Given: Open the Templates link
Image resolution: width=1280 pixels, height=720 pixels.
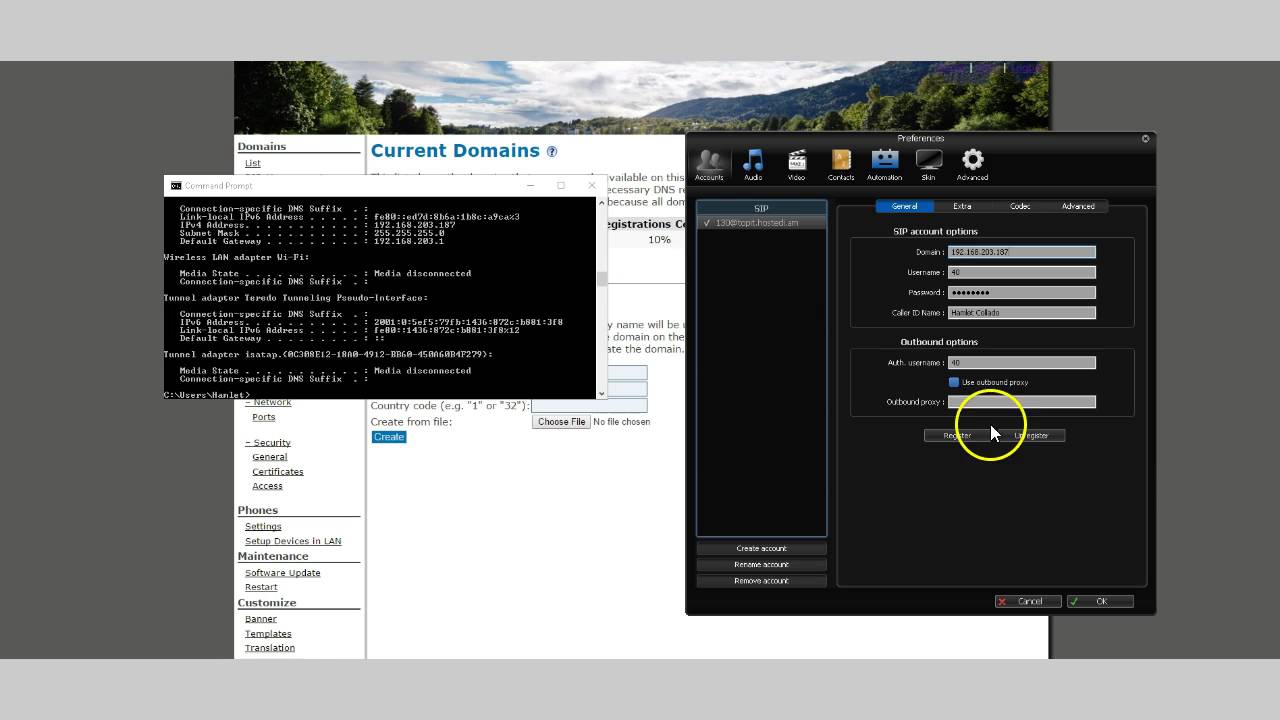Looking at the screenshot, I should pos(268,634).
